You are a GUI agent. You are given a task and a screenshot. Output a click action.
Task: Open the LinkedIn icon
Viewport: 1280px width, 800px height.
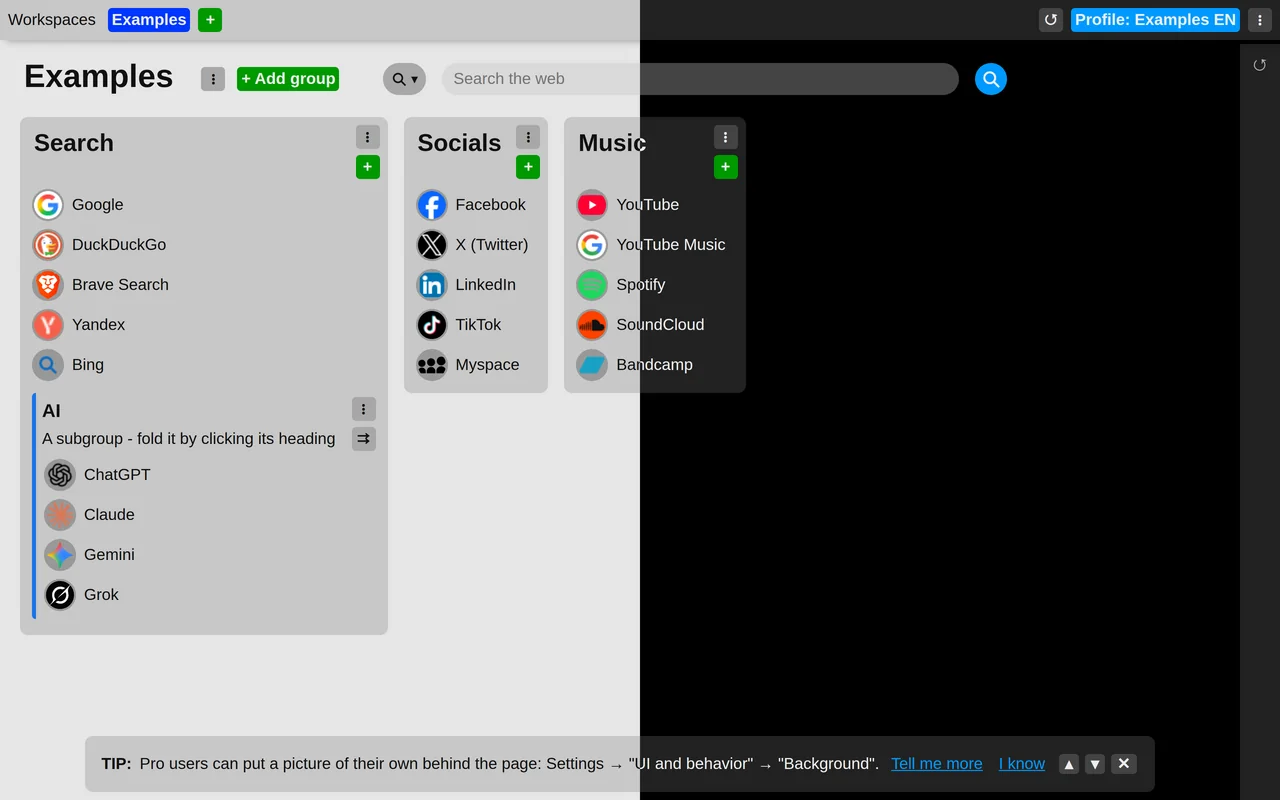432,285
